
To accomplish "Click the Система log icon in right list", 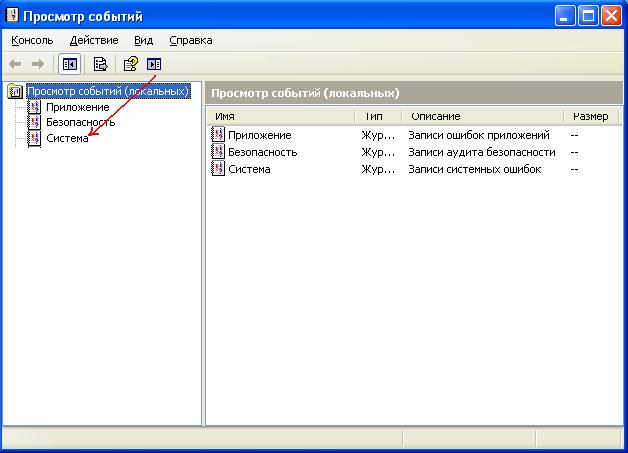I will click(x=219, y=169).
